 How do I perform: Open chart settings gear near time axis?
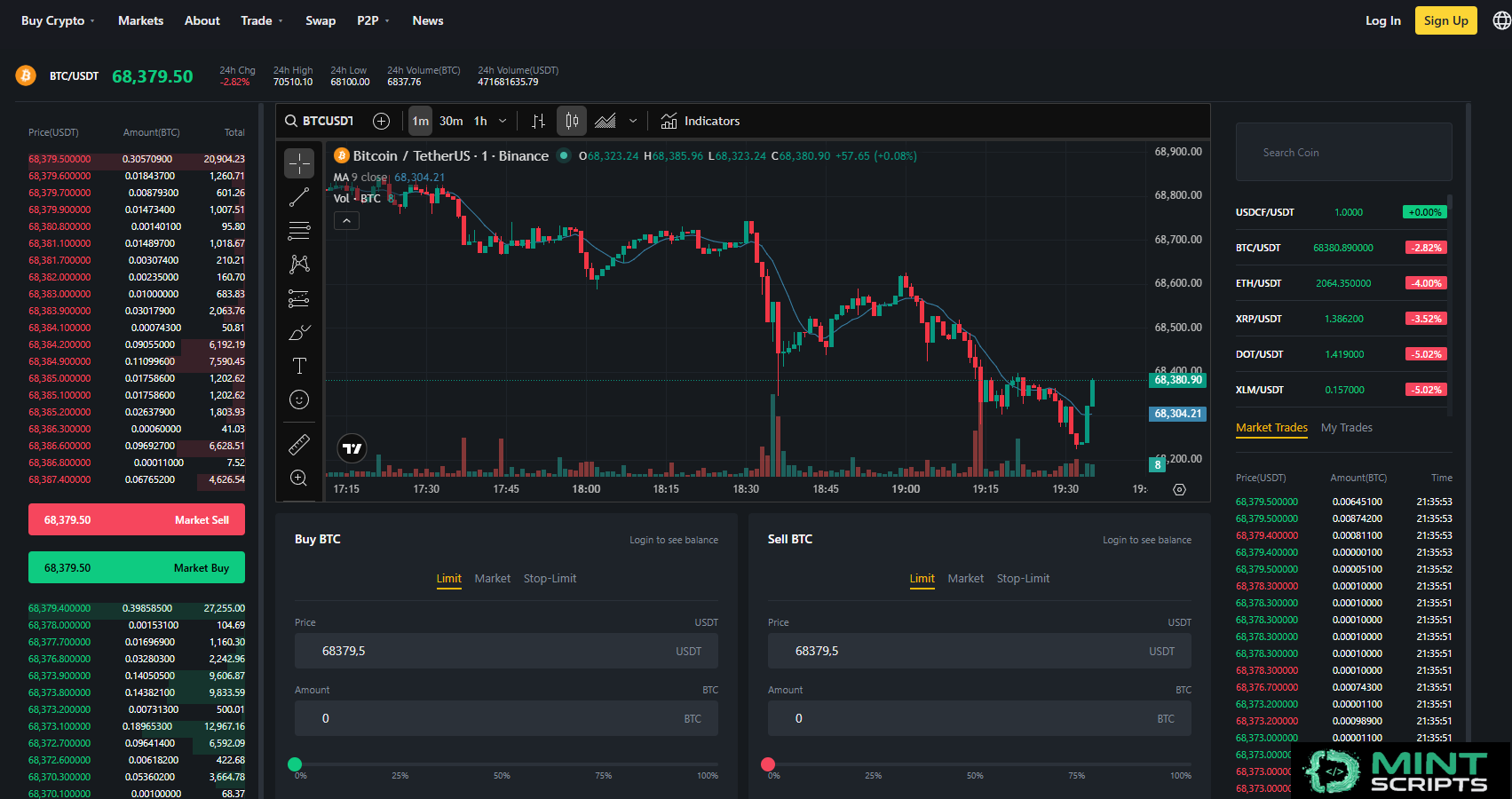pos(1179,489)
